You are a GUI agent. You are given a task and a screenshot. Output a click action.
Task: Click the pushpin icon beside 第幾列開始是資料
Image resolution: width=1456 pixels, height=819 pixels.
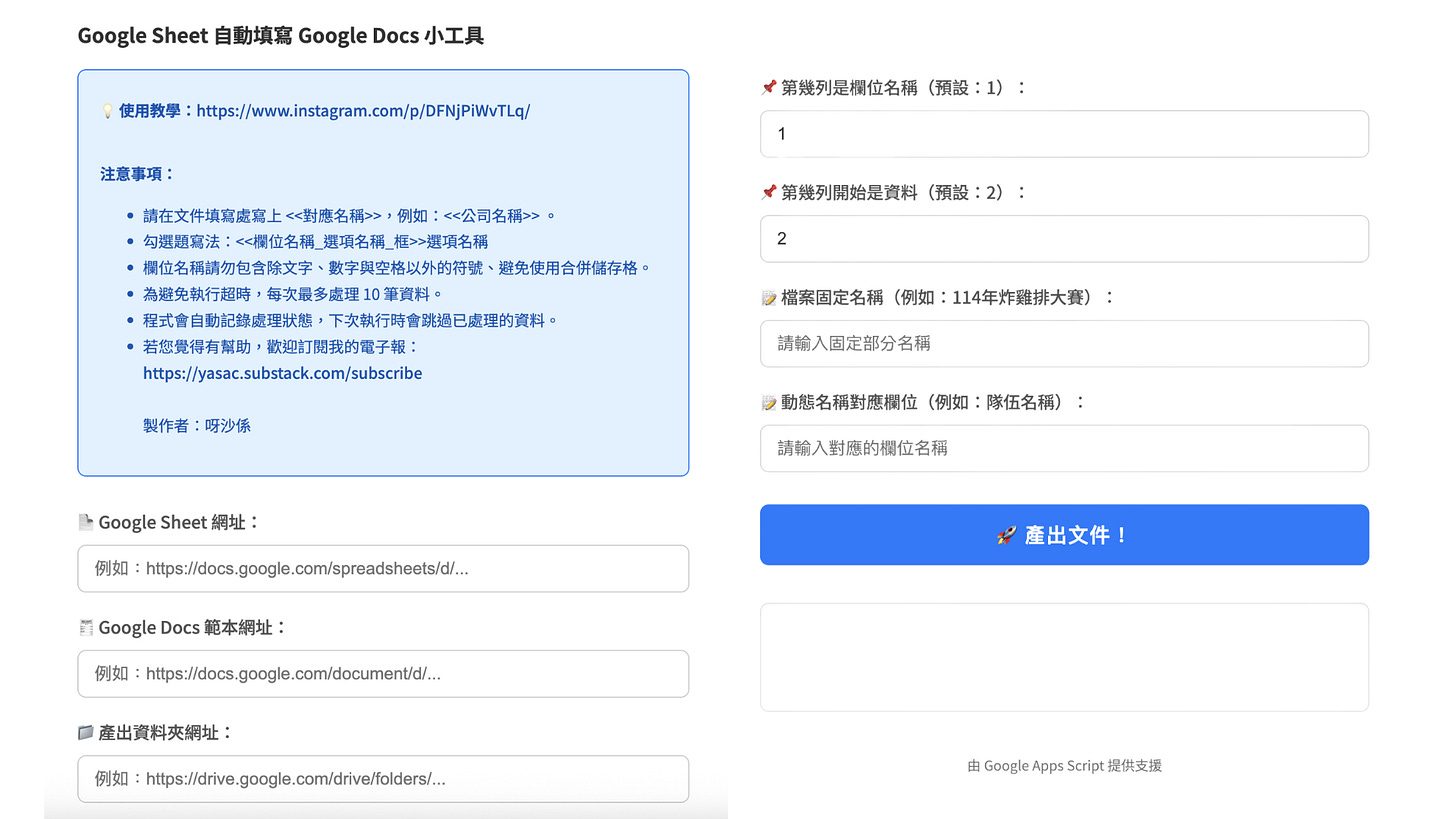coord(768,193)
